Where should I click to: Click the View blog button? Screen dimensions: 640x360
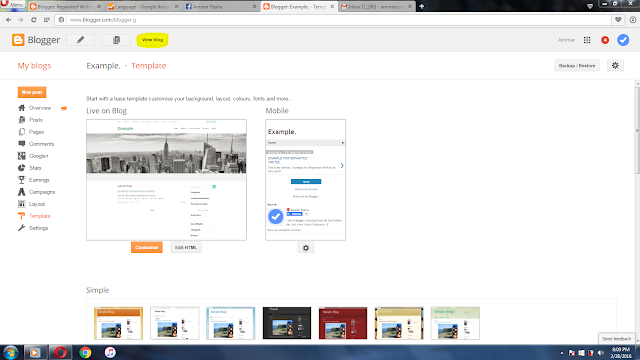(x=152, y=40)
